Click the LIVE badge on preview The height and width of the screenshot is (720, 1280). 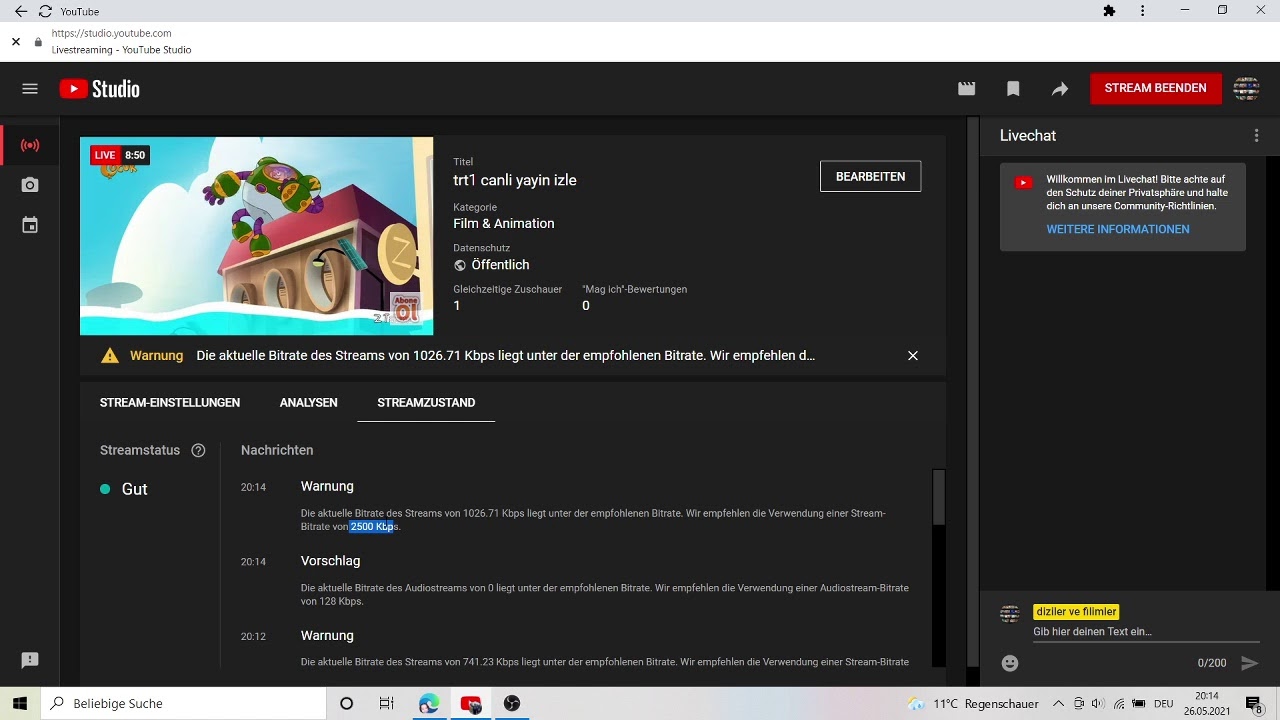105,155
